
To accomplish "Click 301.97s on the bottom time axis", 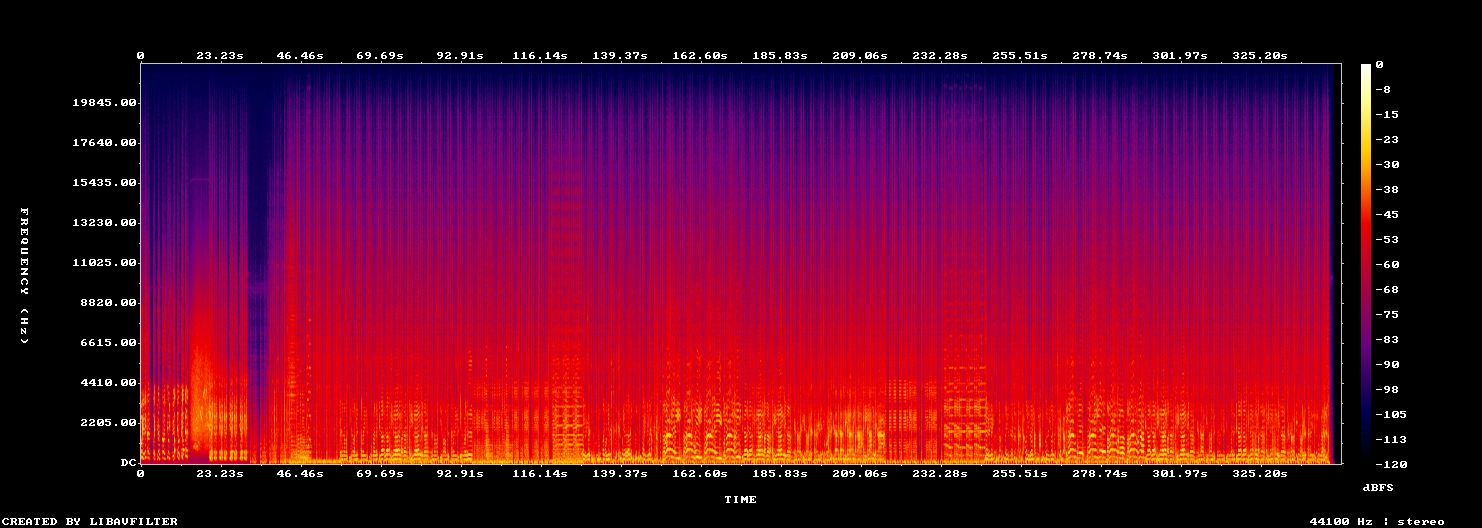I will 1180,473.
